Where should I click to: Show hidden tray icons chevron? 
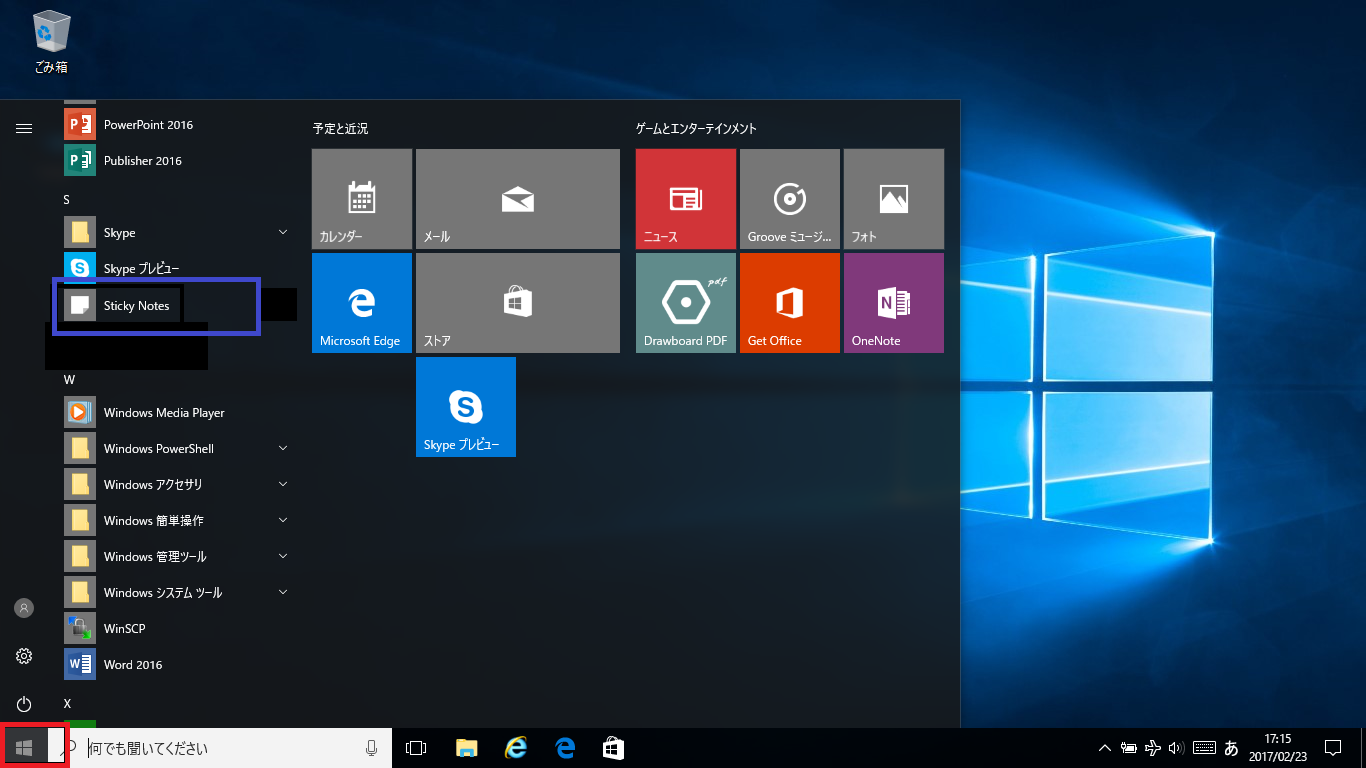[x=1105, y=748]
